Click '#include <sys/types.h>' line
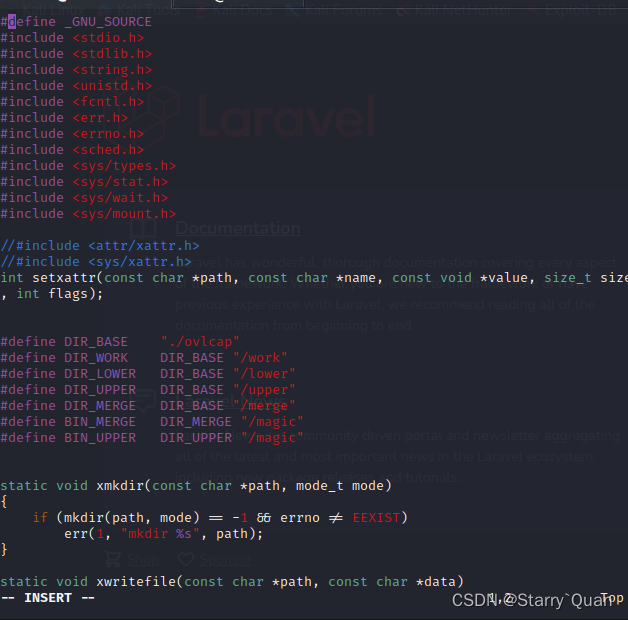This screenshot has height=620, width=628. point(88,166)
